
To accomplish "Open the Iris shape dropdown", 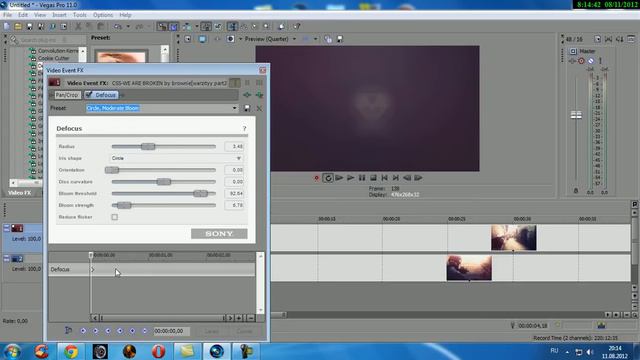I will coord(239,158).
